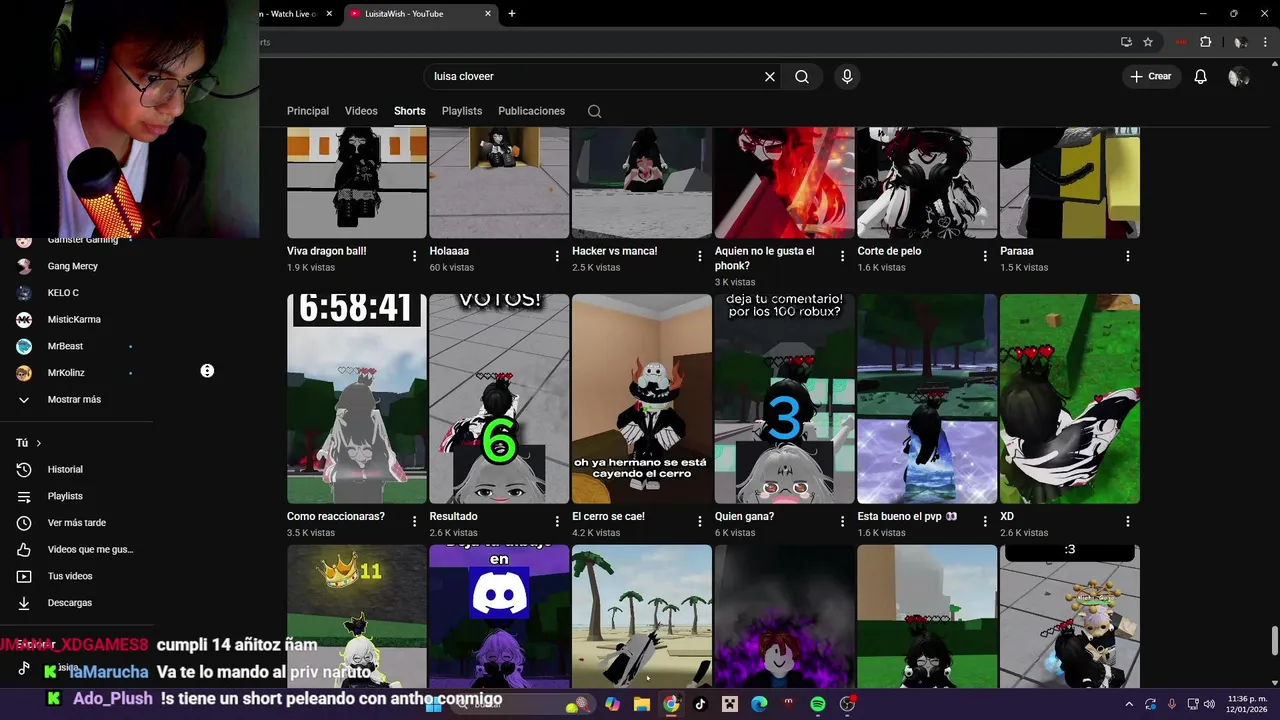
Task: Click the magnifying glass search button
Action: (802, 76)
